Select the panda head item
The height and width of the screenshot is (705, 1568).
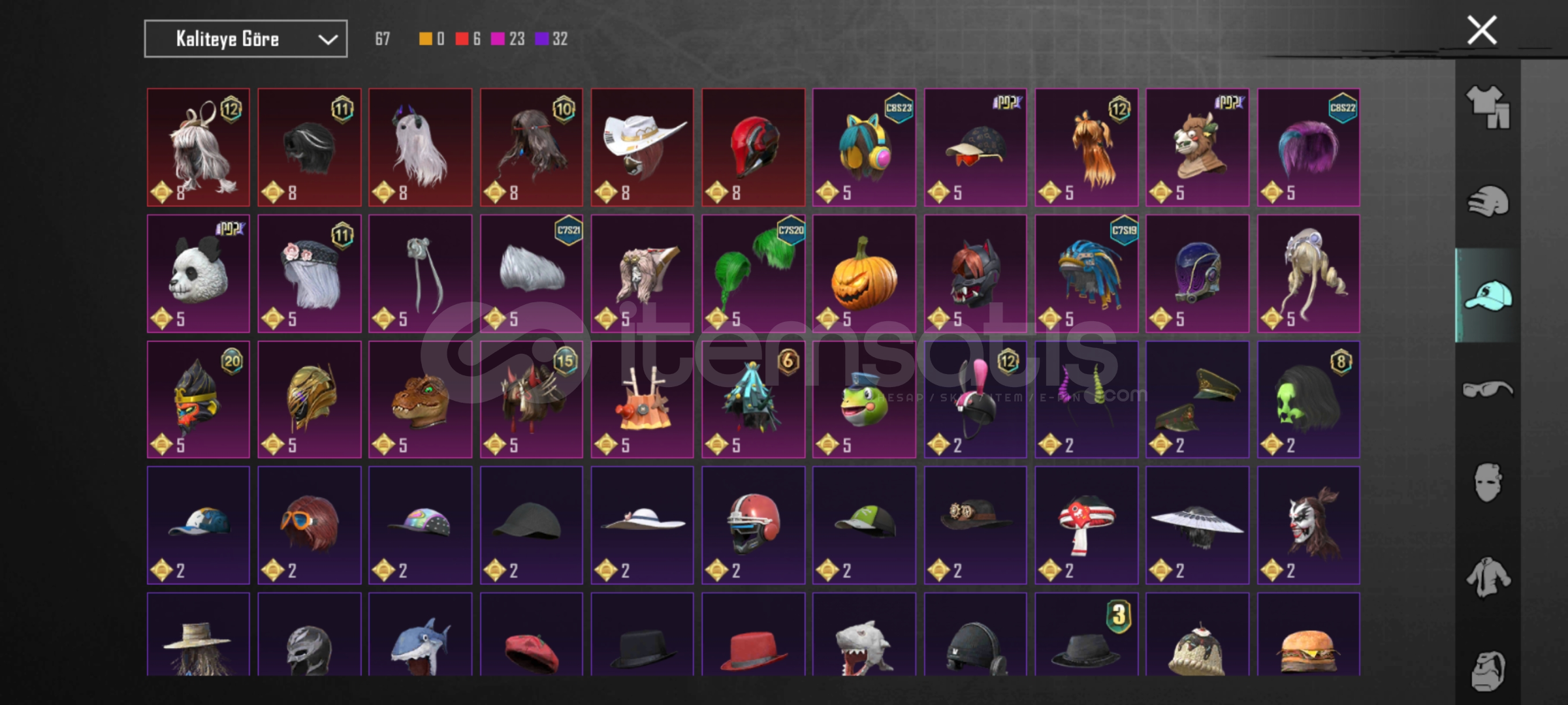pyautogui.click(x=199, y=274)
